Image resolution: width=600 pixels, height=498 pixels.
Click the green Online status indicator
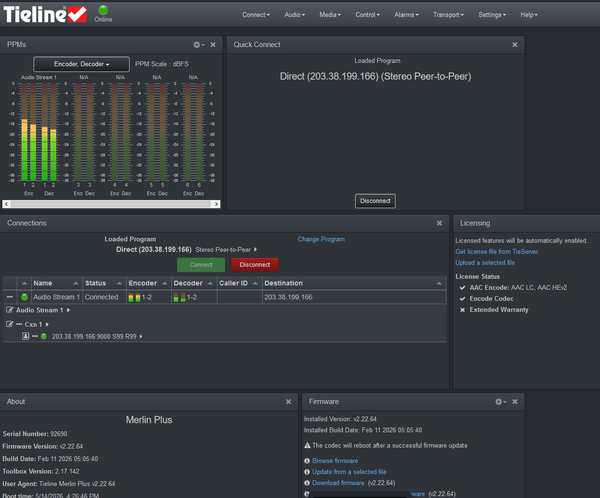coord(103,10)
